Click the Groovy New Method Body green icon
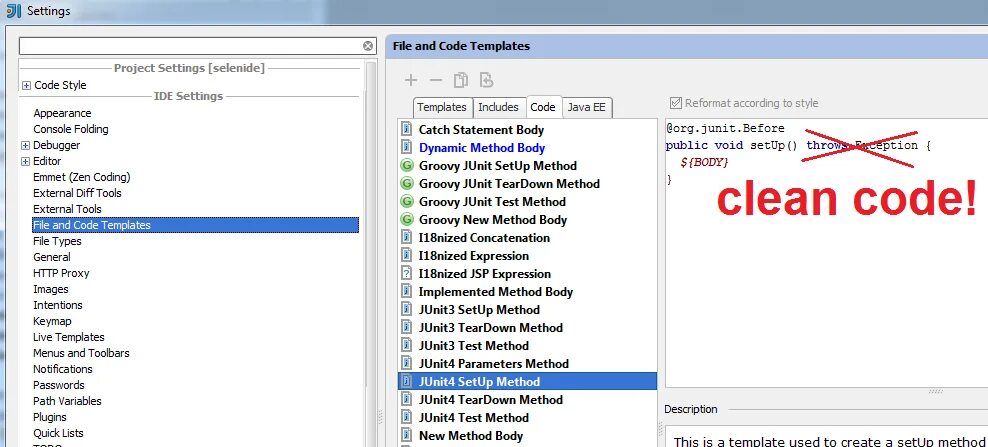Image resolution: width=988 pixels, height=447 pixels. coord(406,220)
